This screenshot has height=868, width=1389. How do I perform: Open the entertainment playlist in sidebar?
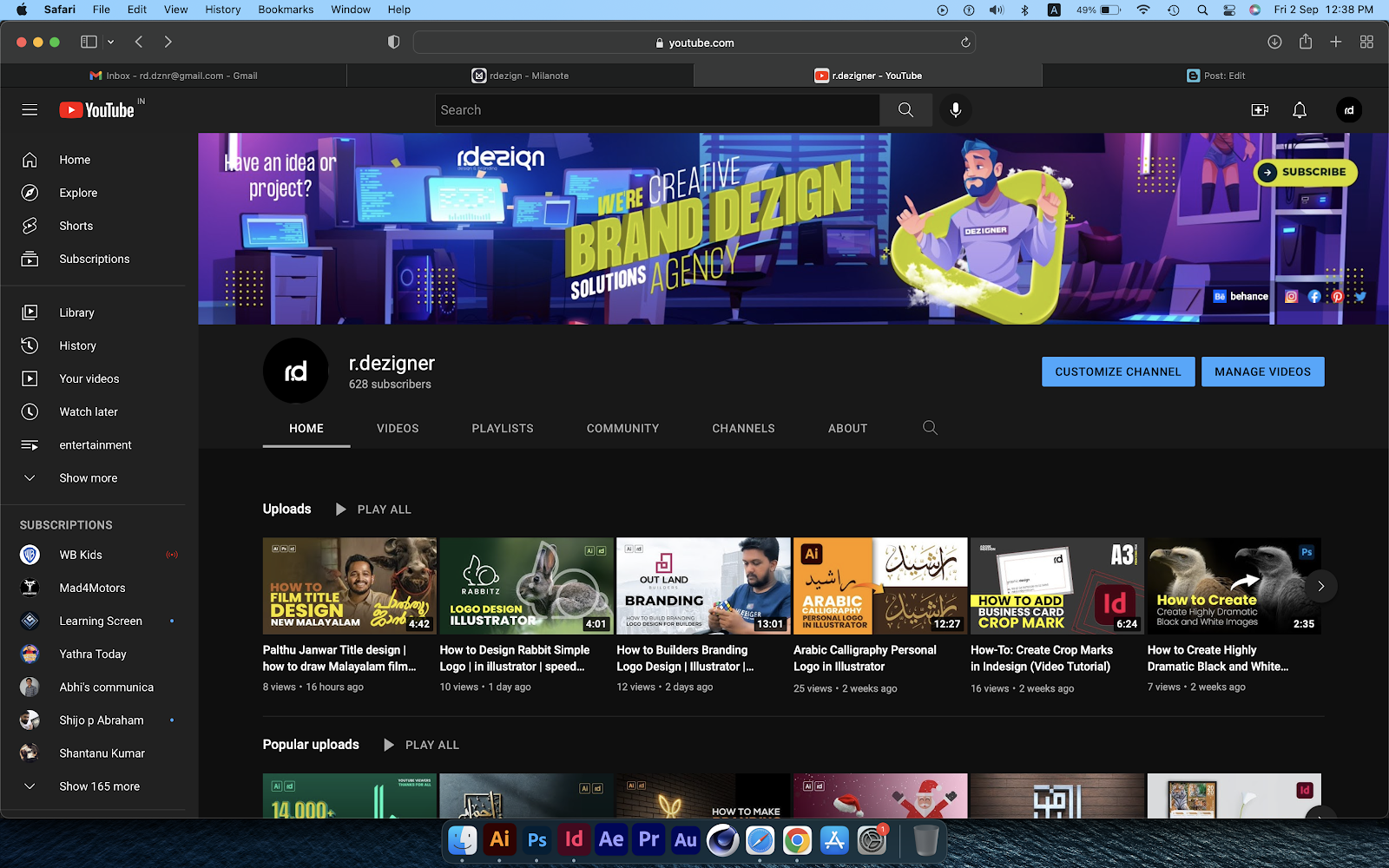pos(93,444)
